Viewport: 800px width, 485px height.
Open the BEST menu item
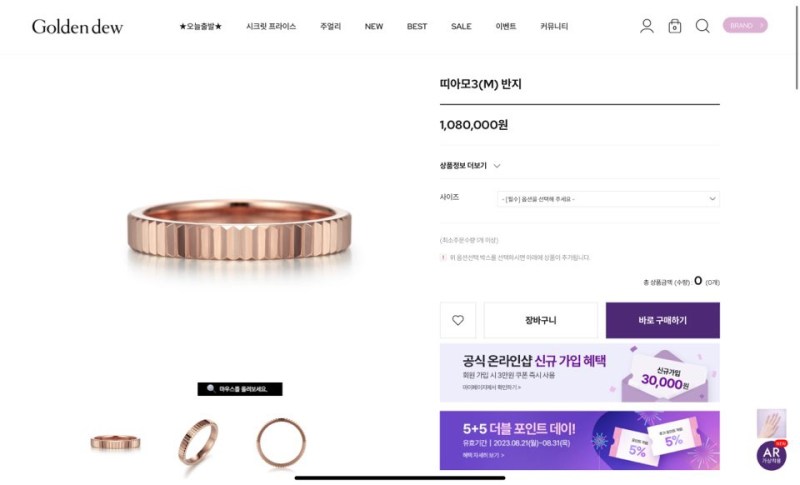click(417, 27)
